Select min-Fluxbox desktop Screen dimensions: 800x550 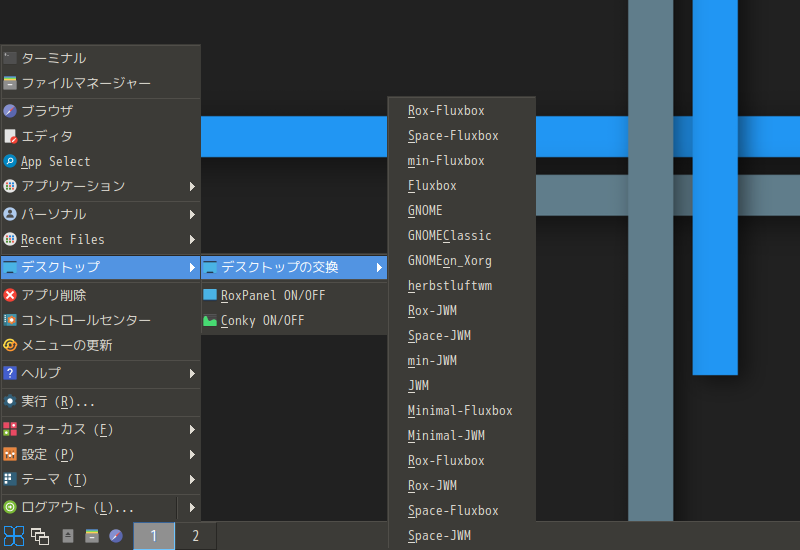tap(462, 161)
